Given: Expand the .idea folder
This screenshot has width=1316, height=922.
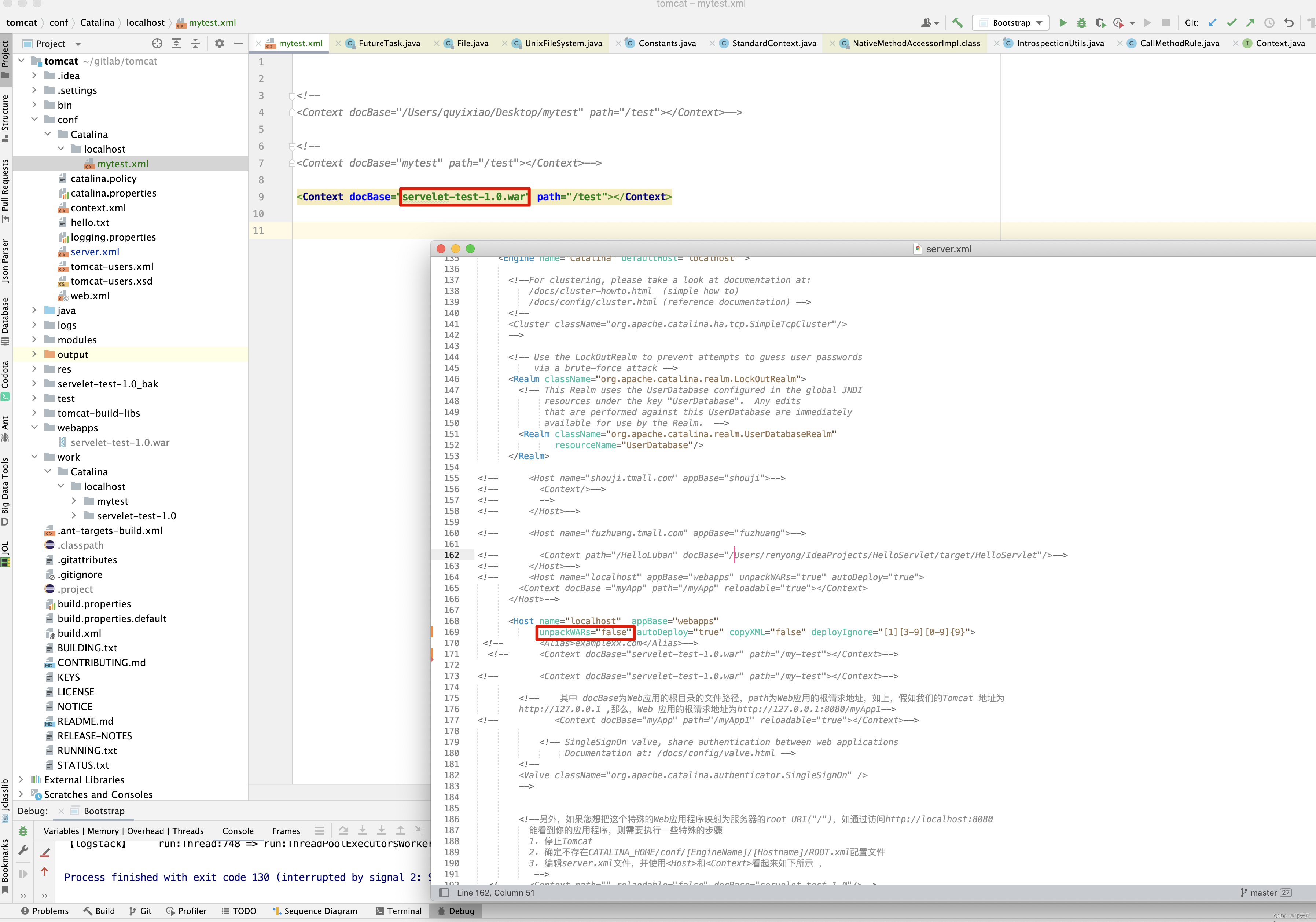Looking at the screenshot, I should 34,76.
